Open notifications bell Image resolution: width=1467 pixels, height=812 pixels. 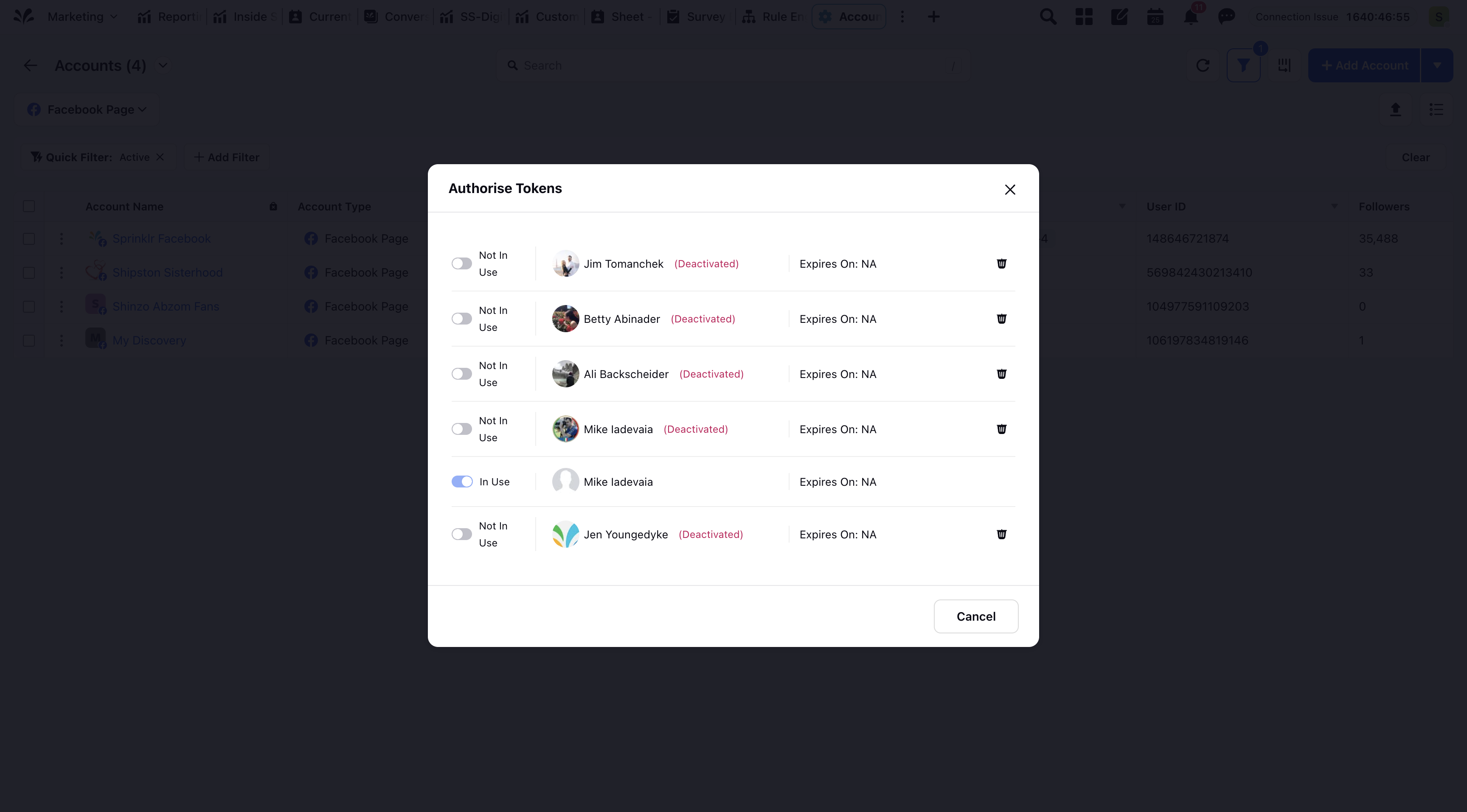click(1191, 17)
